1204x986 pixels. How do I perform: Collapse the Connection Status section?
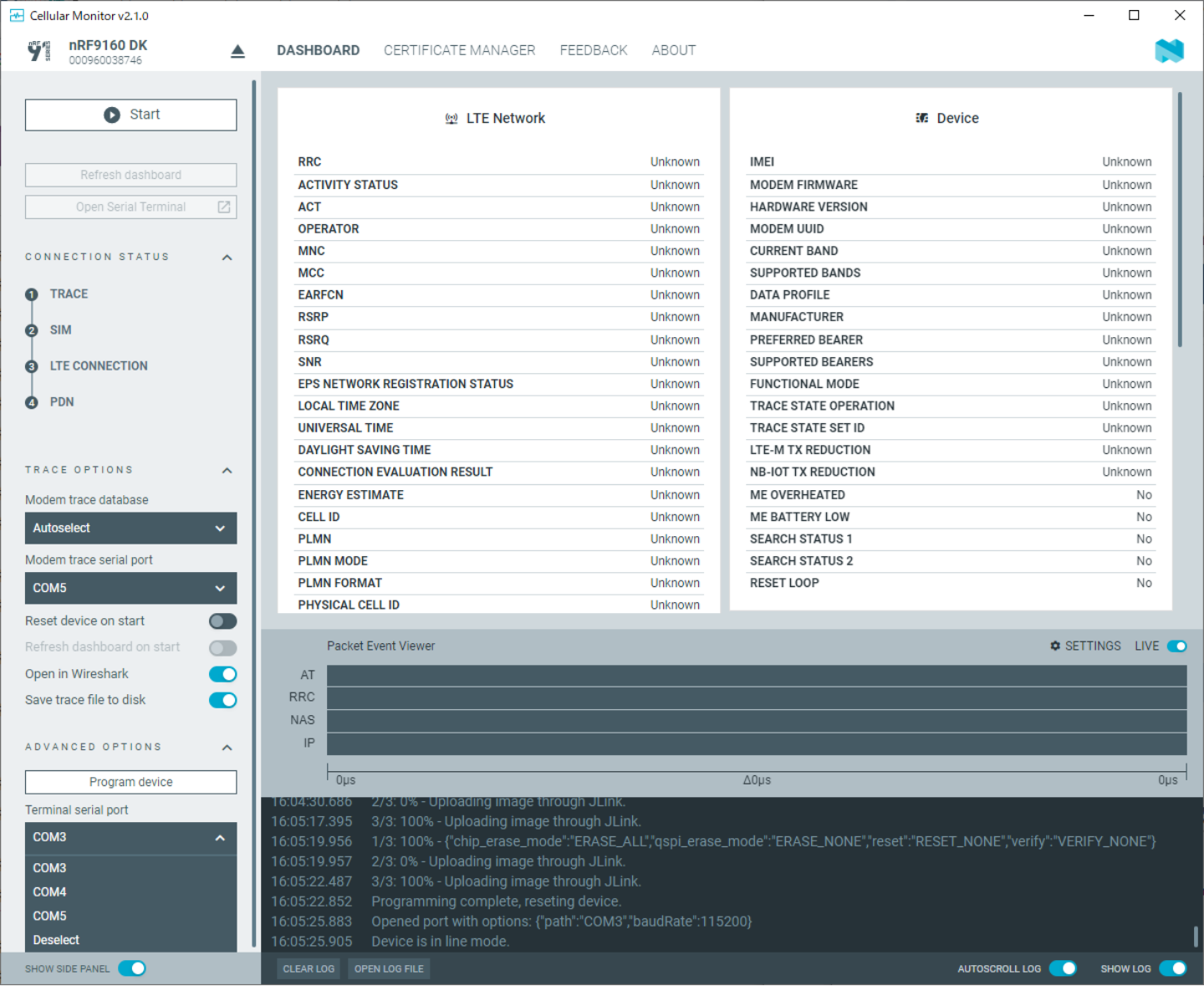(x=227, y=257)
